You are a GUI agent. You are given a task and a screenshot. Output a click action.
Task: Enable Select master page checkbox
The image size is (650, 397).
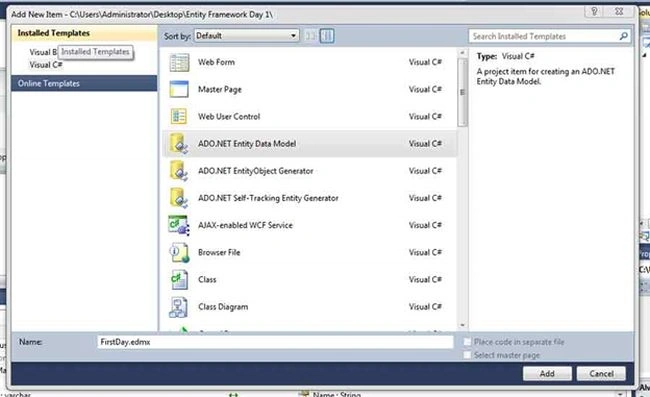point(467,355)
